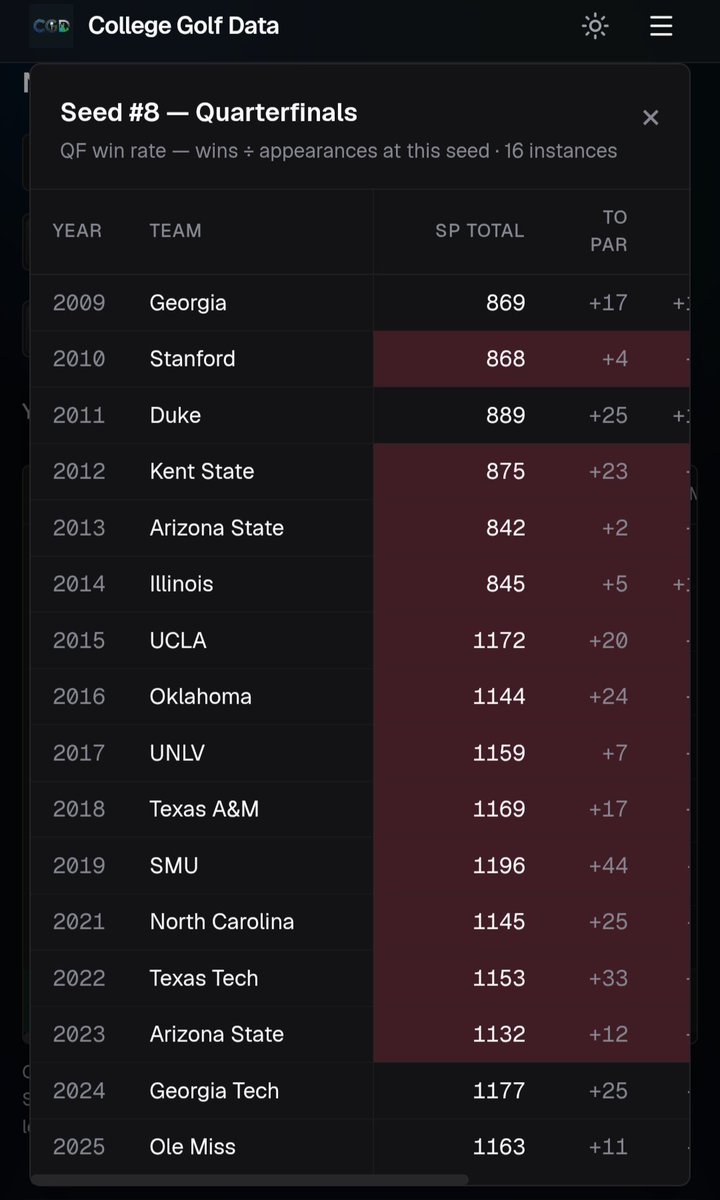Open the College Golf Data home link
The width and height of the screenshot is (720, 1200).
183,26
